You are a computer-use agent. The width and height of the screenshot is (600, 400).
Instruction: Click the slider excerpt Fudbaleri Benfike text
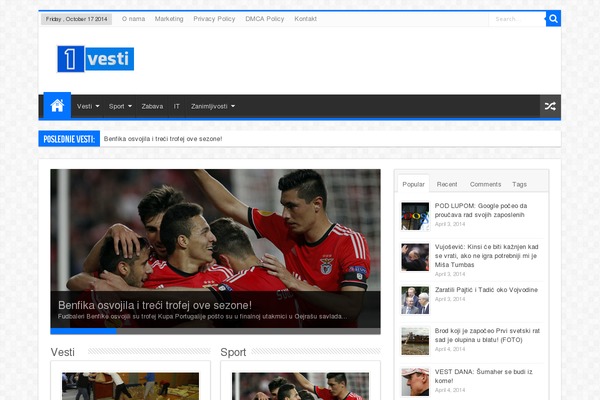202,317
